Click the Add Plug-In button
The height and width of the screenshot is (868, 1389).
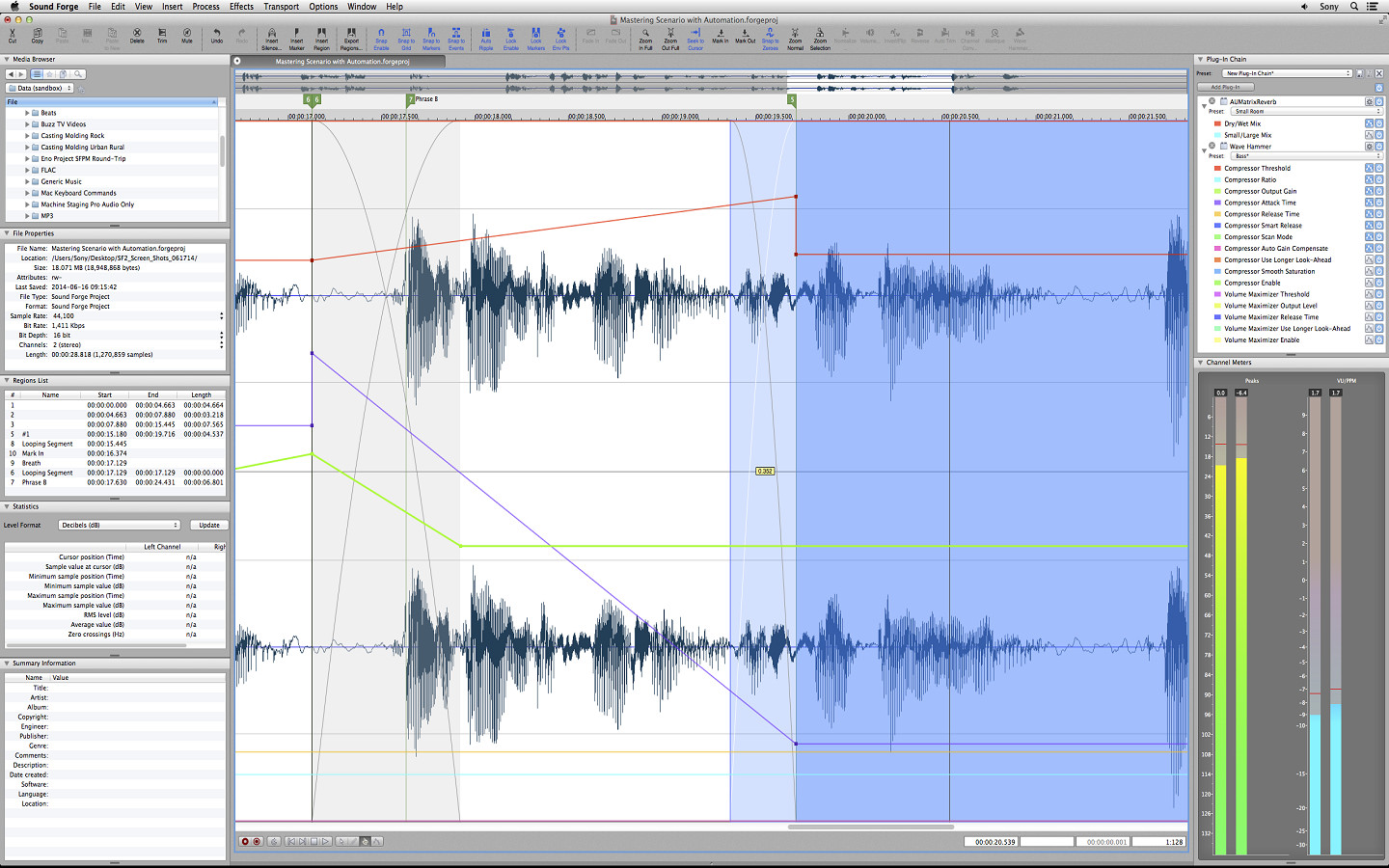tap(1225, 87)
